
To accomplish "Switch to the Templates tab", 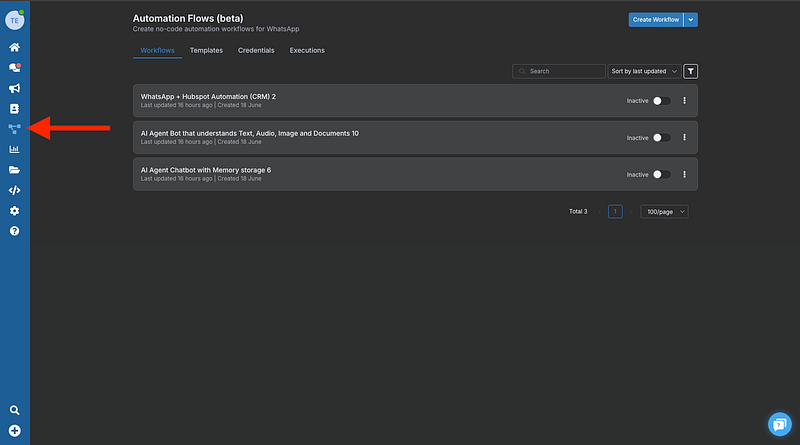I will [206, 50].
